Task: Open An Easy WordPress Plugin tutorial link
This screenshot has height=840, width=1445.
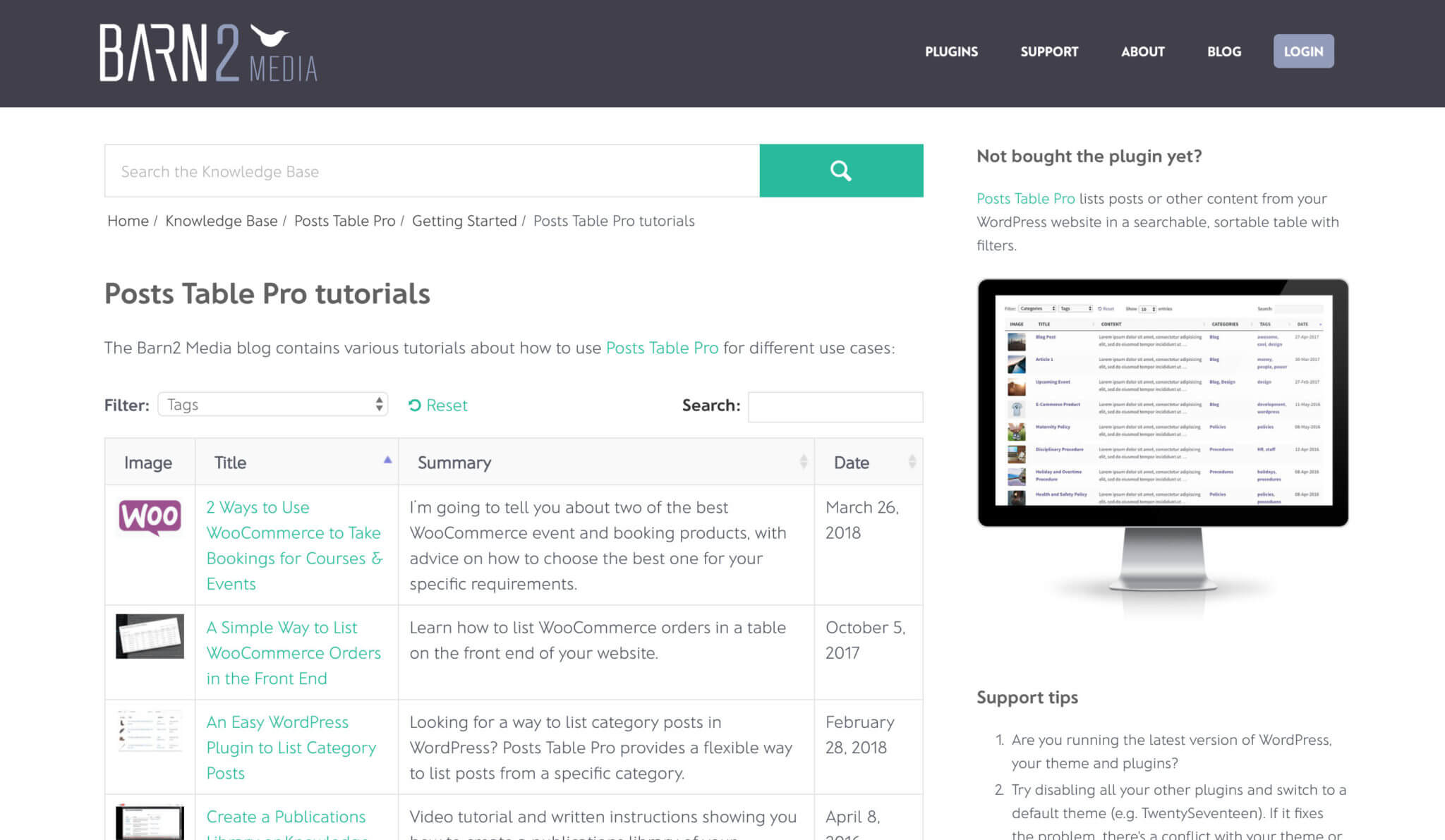Action: click(x=290, y=747)
